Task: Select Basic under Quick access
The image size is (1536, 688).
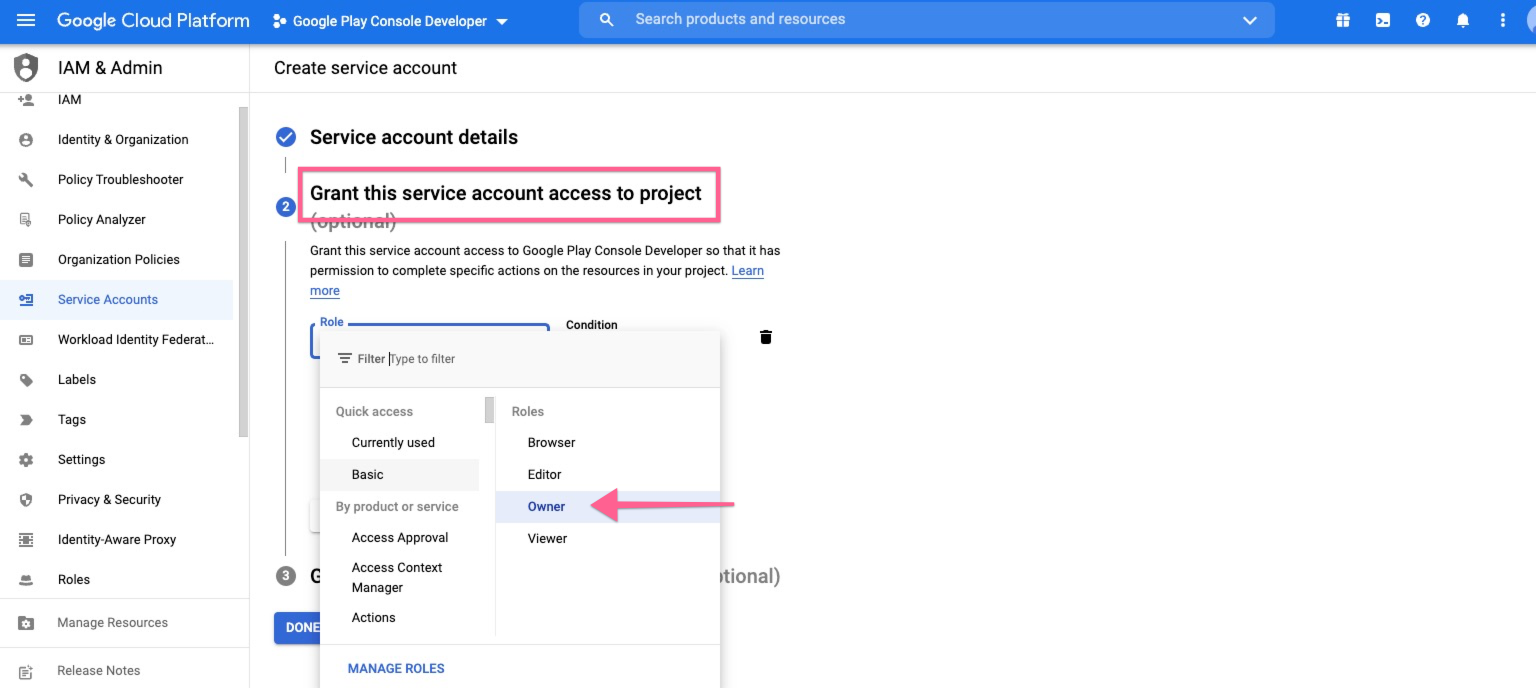Action: coord(368,475)
